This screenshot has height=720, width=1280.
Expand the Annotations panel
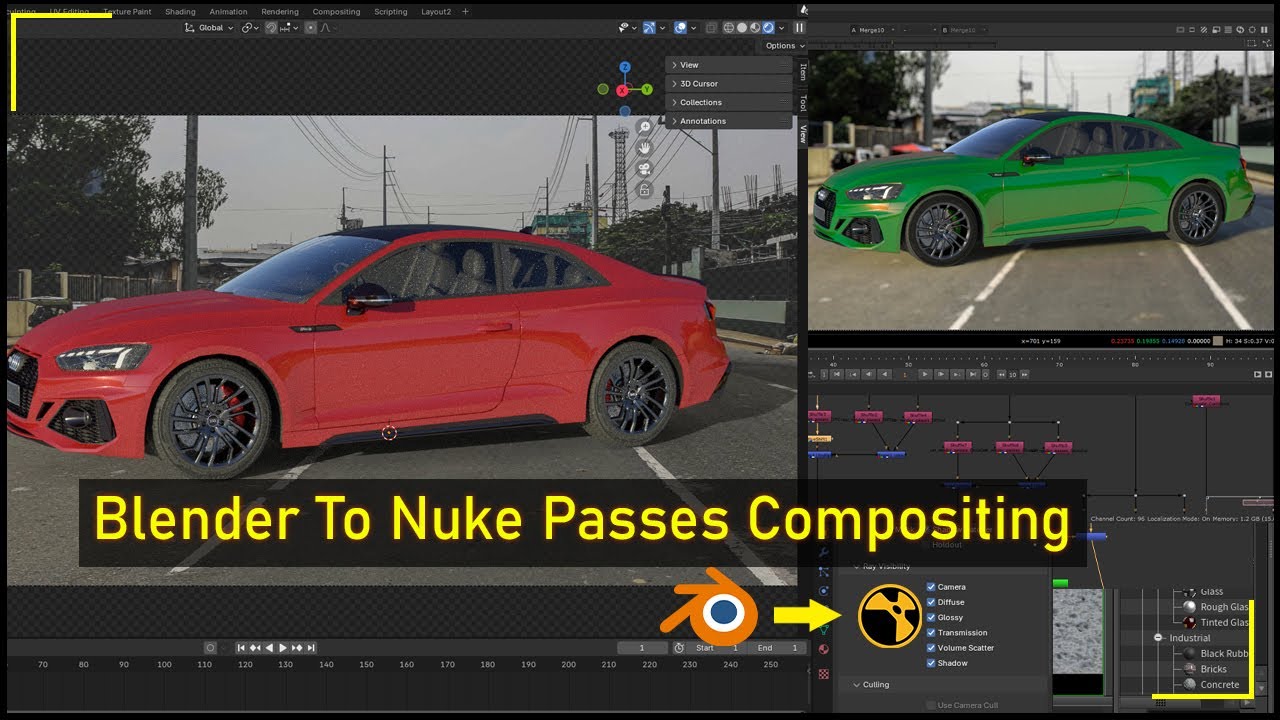[x=729, y=121]
